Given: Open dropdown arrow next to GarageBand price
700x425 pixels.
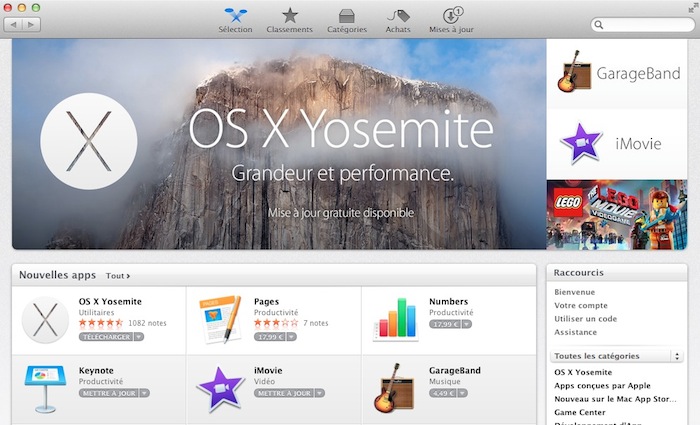Looking at the screenshot, I should pyautogui.click(x=463, y=393).
